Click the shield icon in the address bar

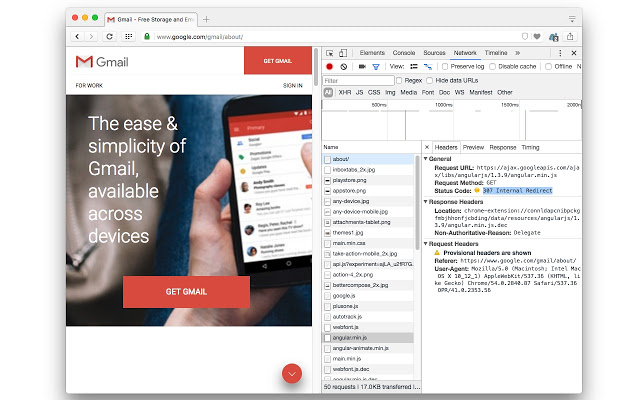(x=525, y=36)
